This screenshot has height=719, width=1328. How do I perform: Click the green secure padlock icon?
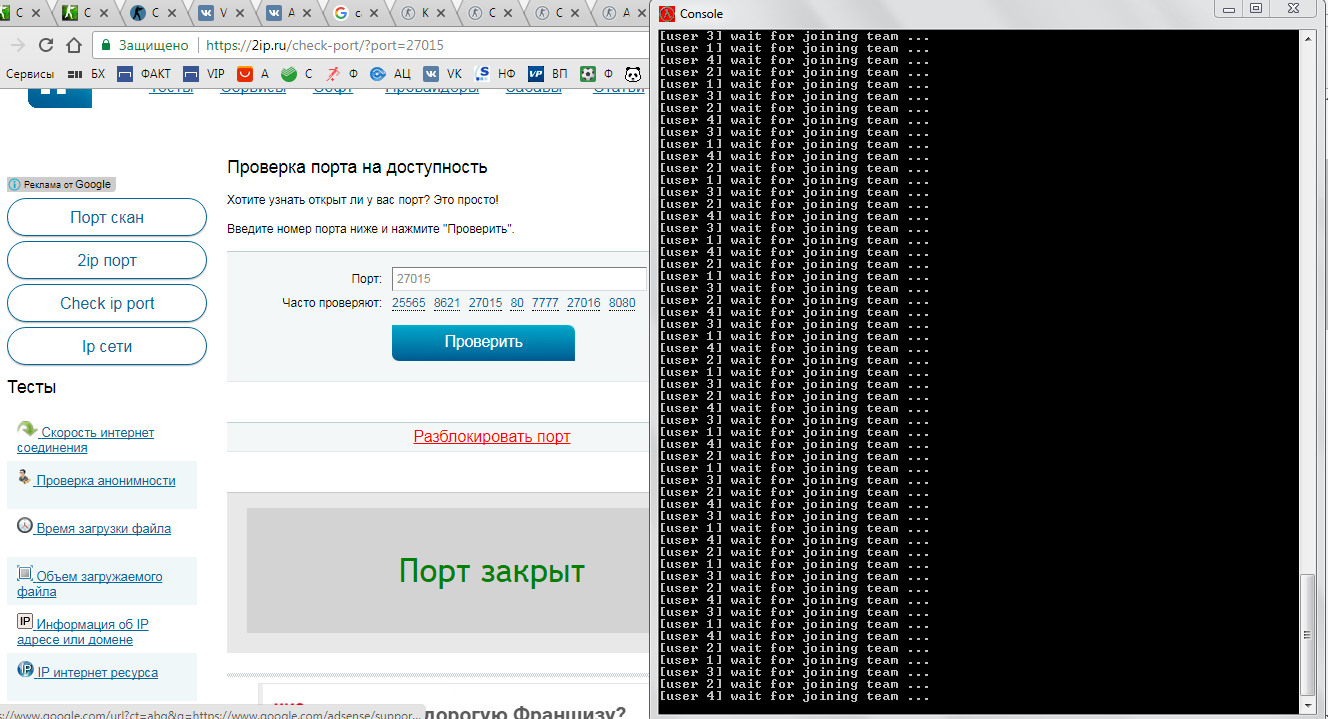[105, 45]
